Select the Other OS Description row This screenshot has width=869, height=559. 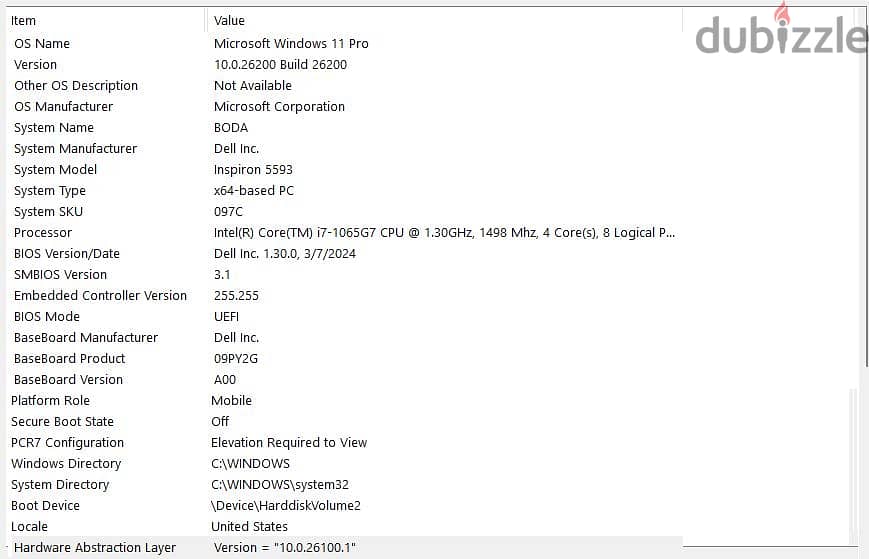pyautogui.click(x=76, y=86)
